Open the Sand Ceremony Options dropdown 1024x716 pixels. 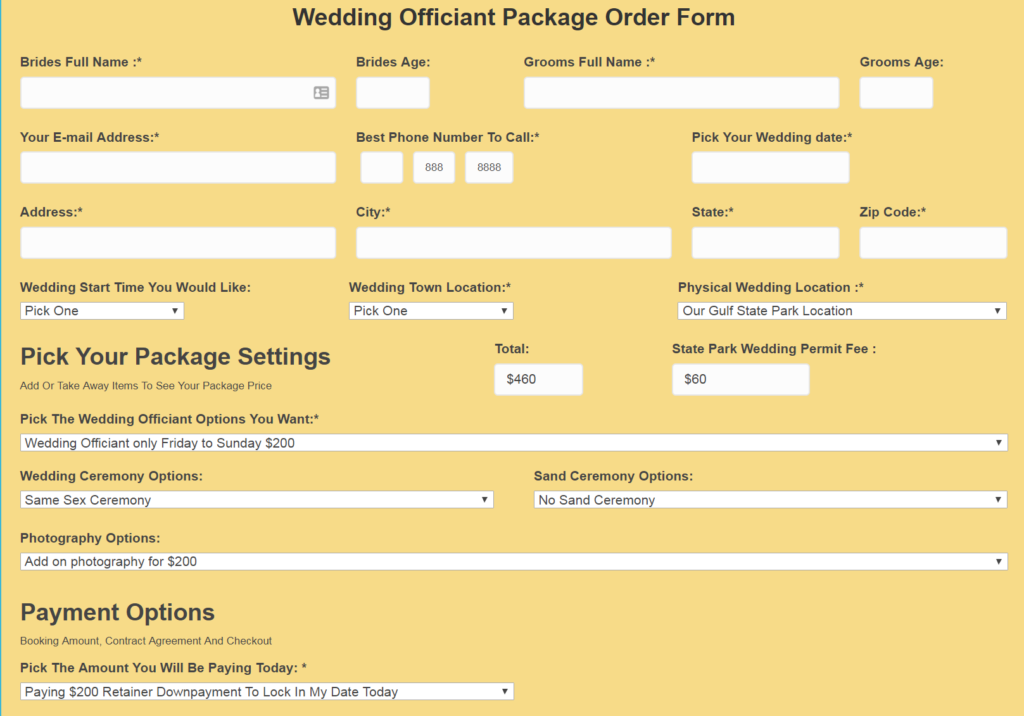(770, 500)
